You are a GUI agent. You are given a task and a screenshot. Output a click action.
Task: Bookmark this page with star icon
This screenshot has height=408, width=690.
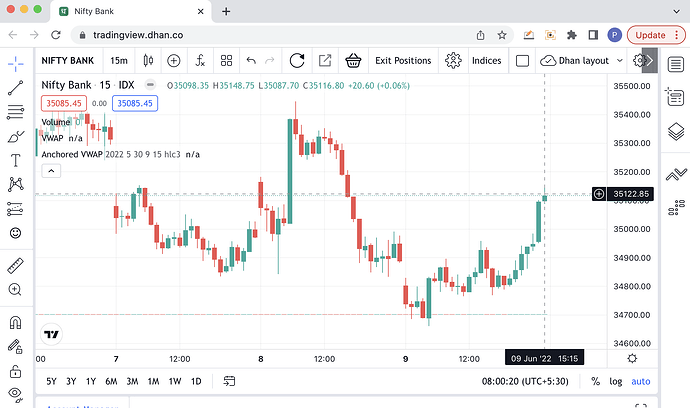pyautogui.click(x=502, y=35)
